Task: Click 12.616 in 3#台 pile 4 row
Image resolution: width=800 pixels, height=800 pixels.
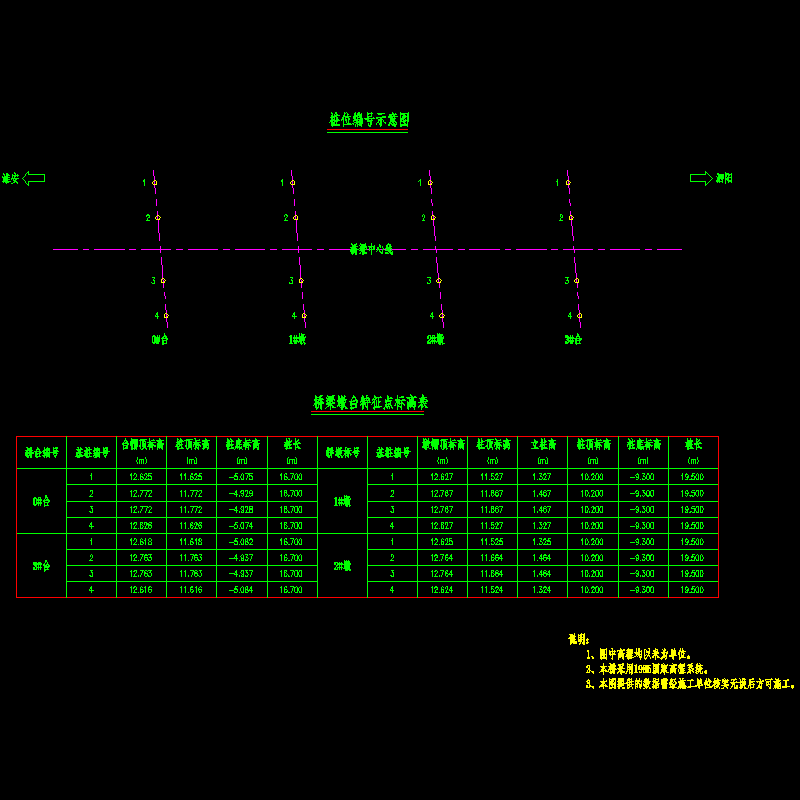Action: [x=141, y=590]
